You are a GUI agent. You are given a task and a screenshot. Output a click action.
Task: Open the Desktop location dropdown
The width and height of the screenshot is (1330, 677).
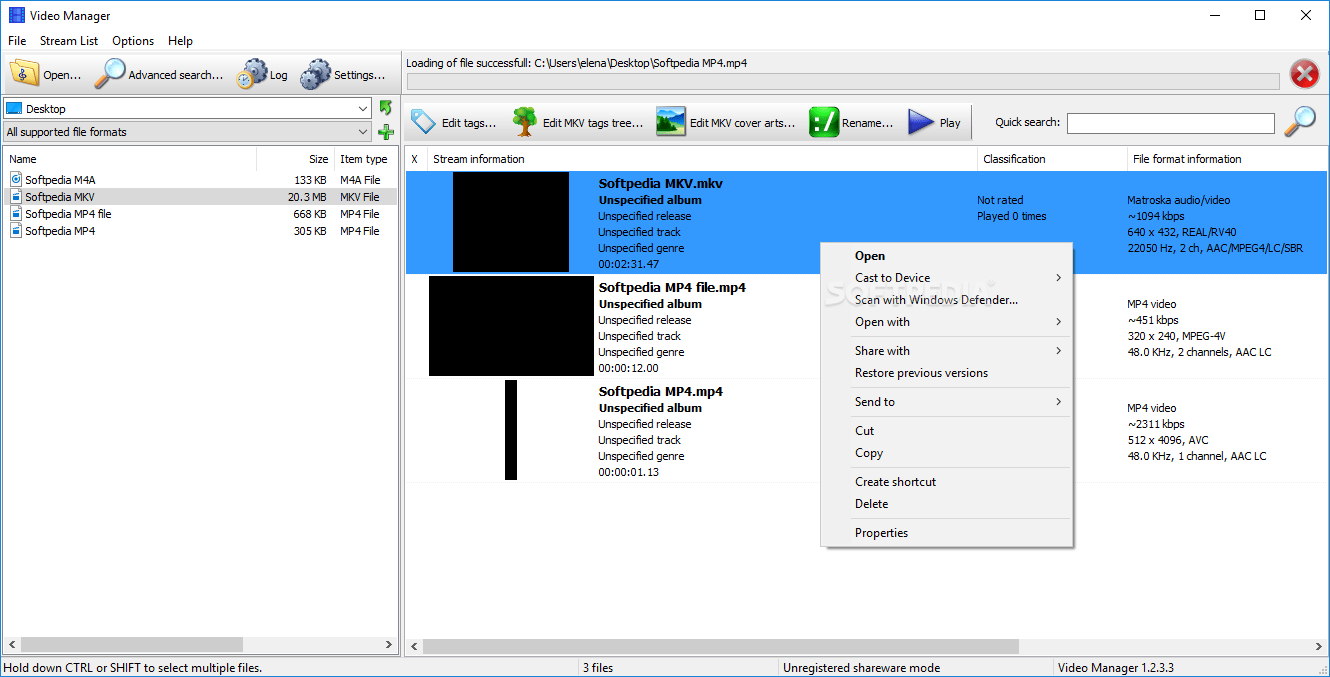click(364, 107)
